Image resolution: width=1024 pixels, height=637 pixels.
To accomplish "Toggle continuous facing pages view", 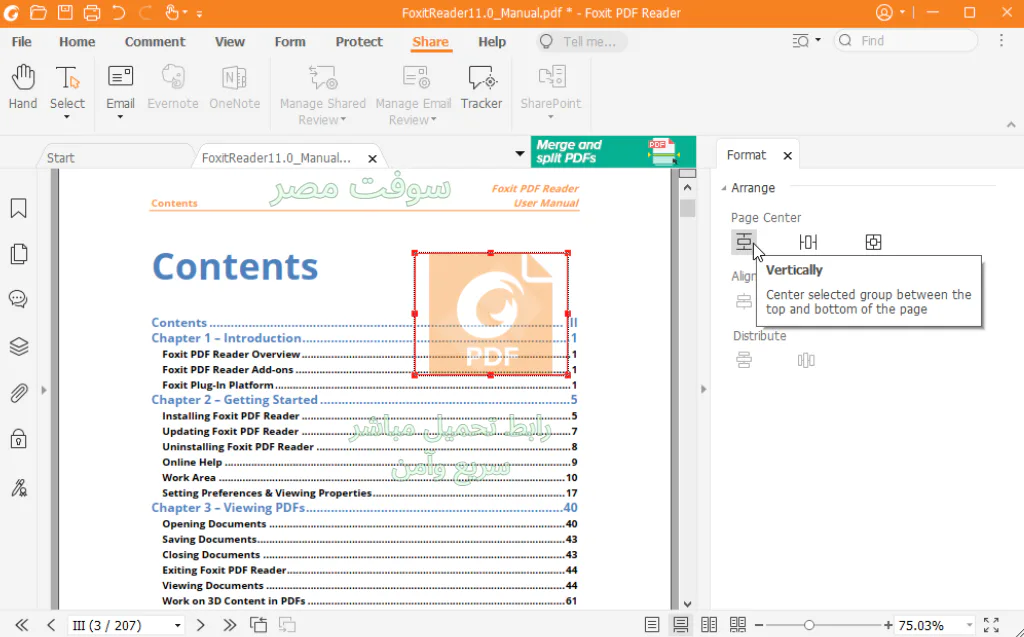I will coord(738,625).
